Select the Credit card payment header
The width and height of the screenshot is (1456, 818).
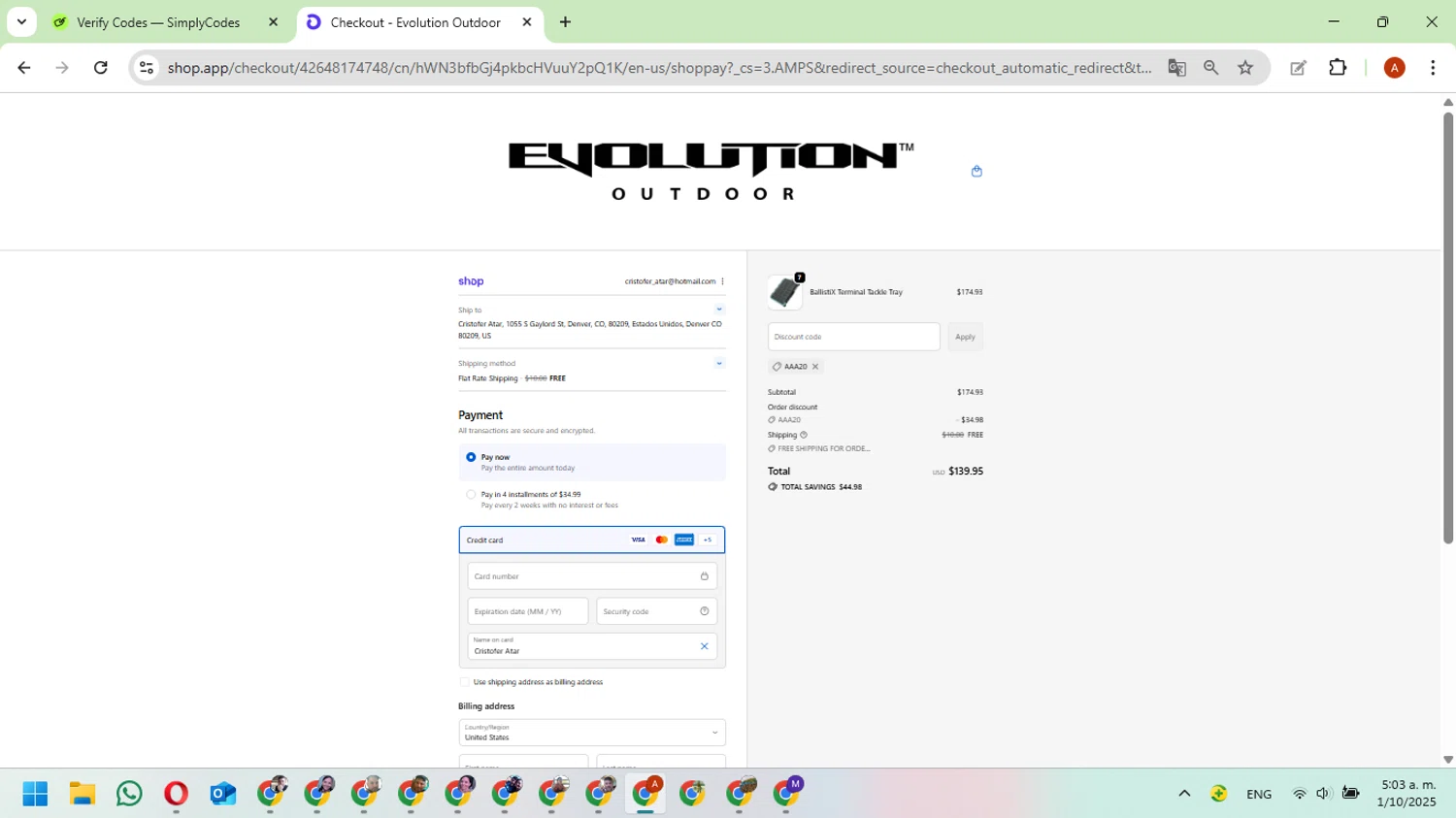pyautogui.click(x=592, y=540)
